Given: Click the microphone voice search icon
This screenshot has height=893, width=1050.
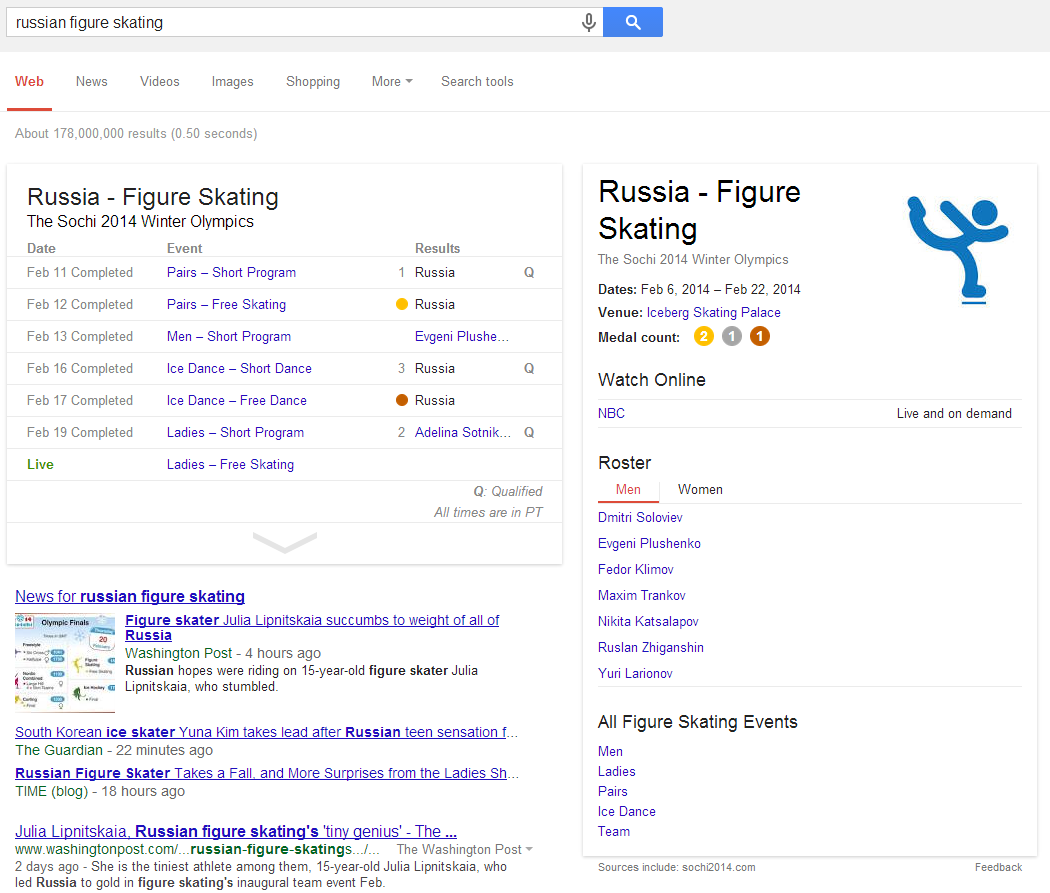Looking at the screenshot, I should tap(589, 22).
